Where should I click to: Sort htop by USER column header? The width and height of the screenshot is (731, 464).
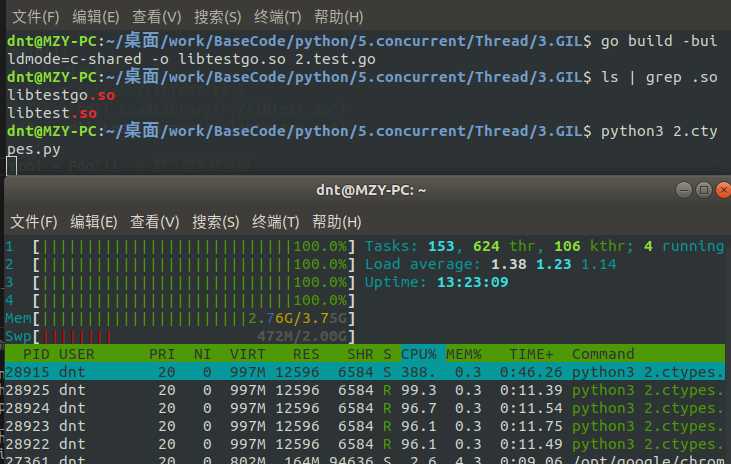76,354
